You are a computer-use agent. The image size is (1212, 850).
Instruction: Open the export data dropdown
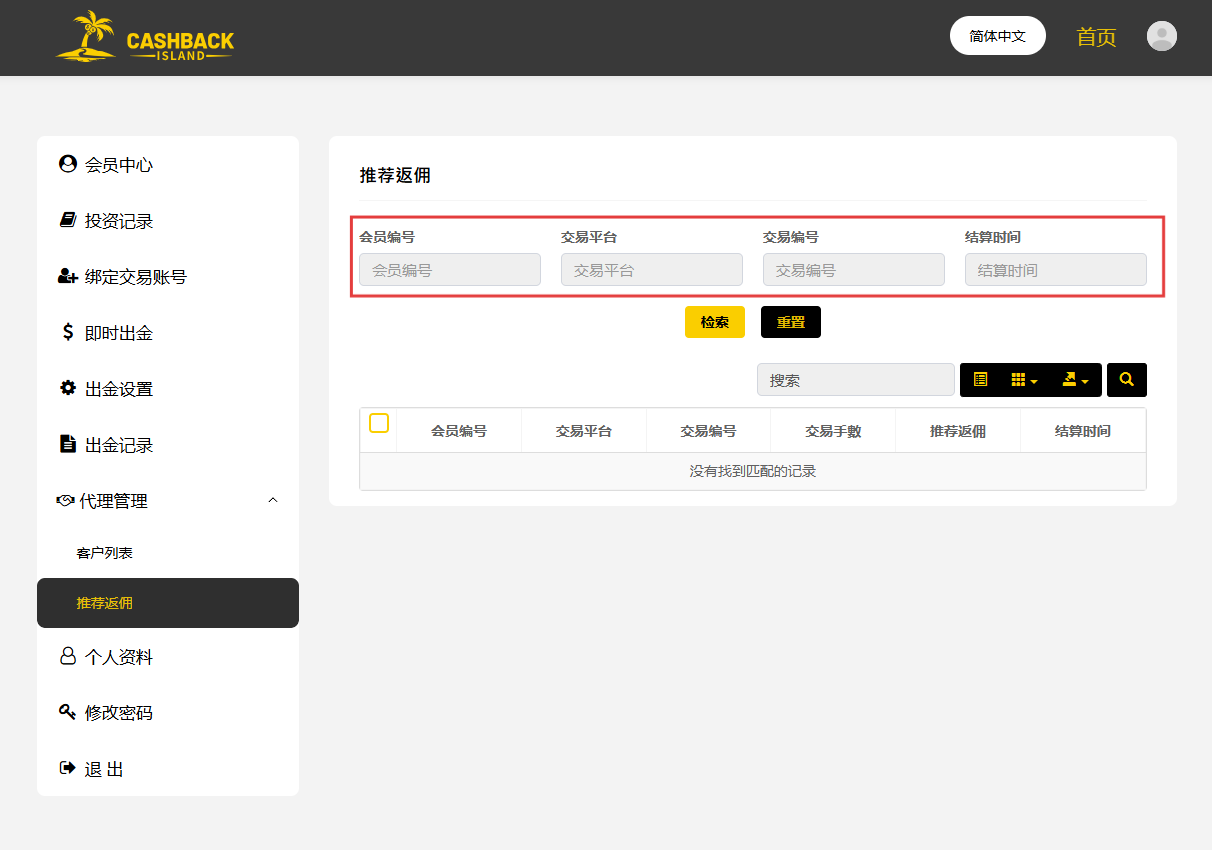click(1076, 380)
